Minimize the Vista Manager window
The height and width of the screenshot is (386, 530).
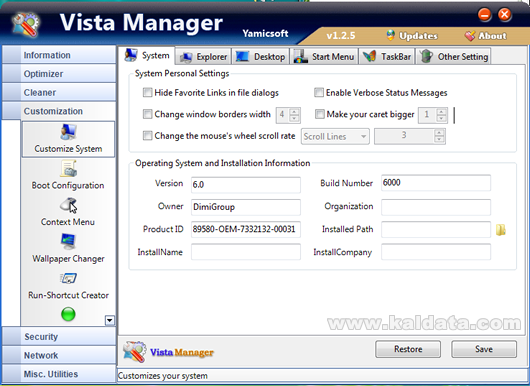[484, 15]
